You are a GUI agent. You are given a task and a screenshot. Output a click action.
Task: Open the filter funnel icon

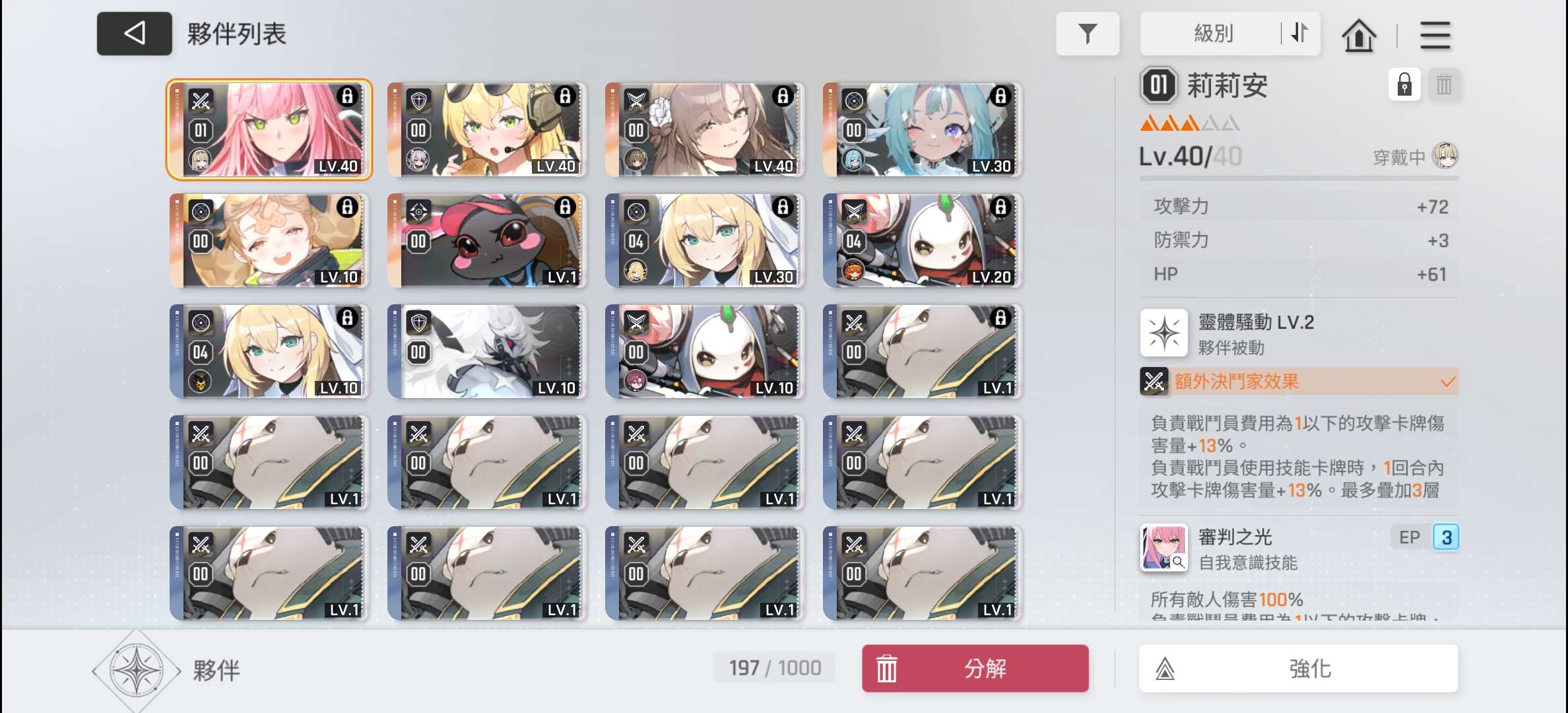tap(1087, 34)
